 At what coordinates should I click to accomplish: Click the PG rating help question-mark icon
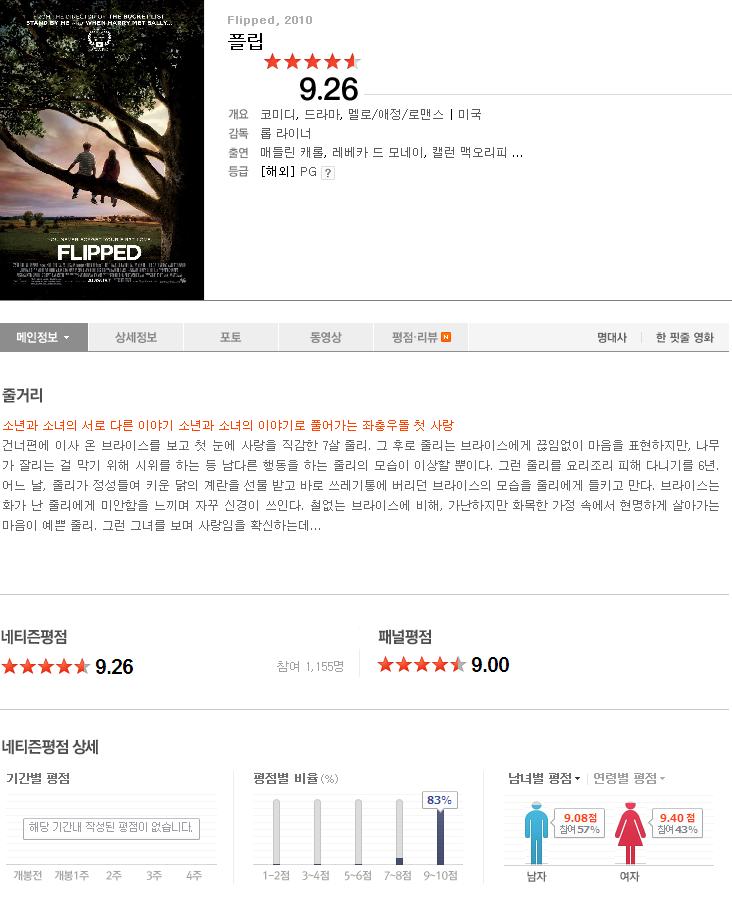(x=328, y=173)
